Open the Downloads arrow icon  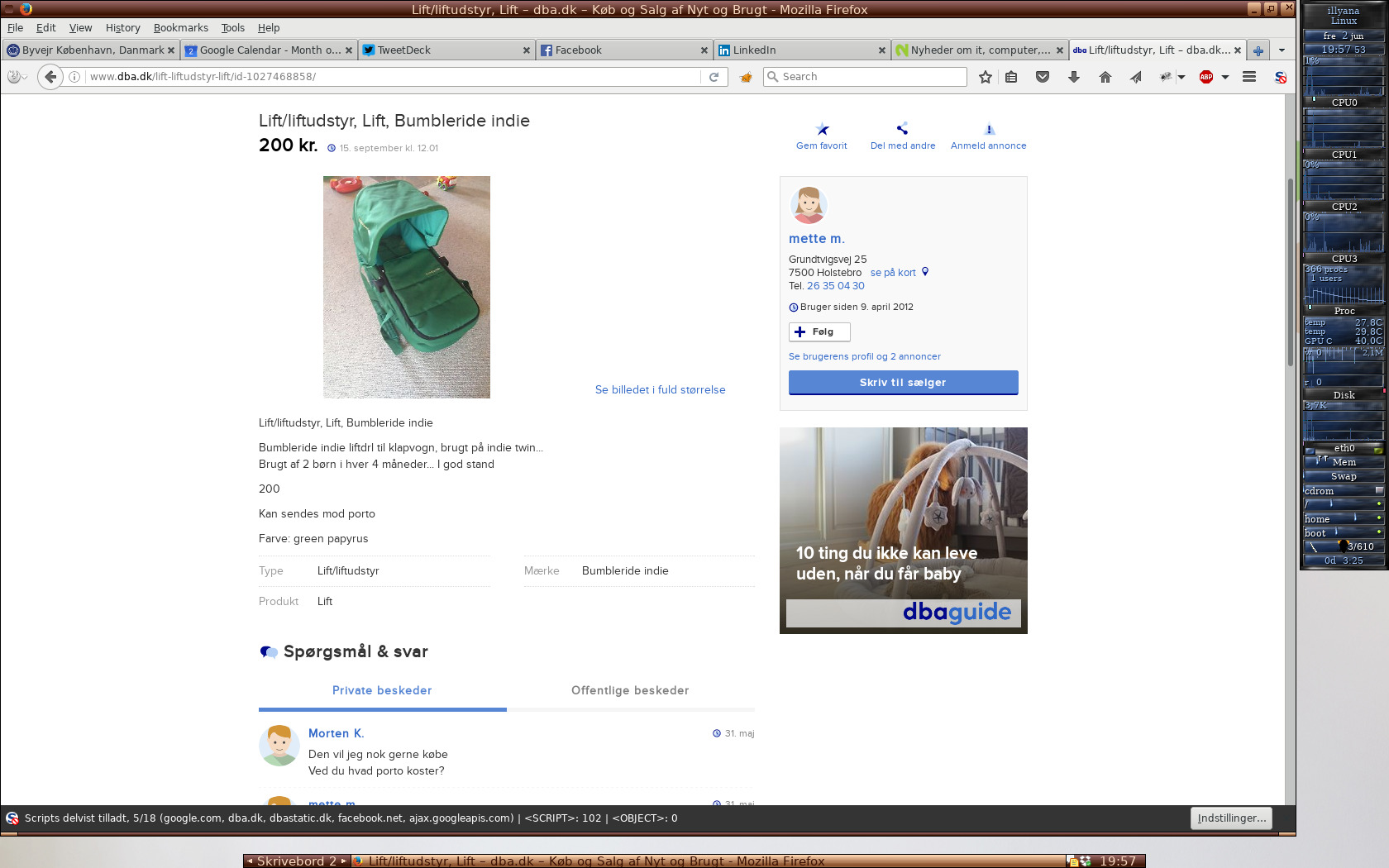tap(1074, 77)
